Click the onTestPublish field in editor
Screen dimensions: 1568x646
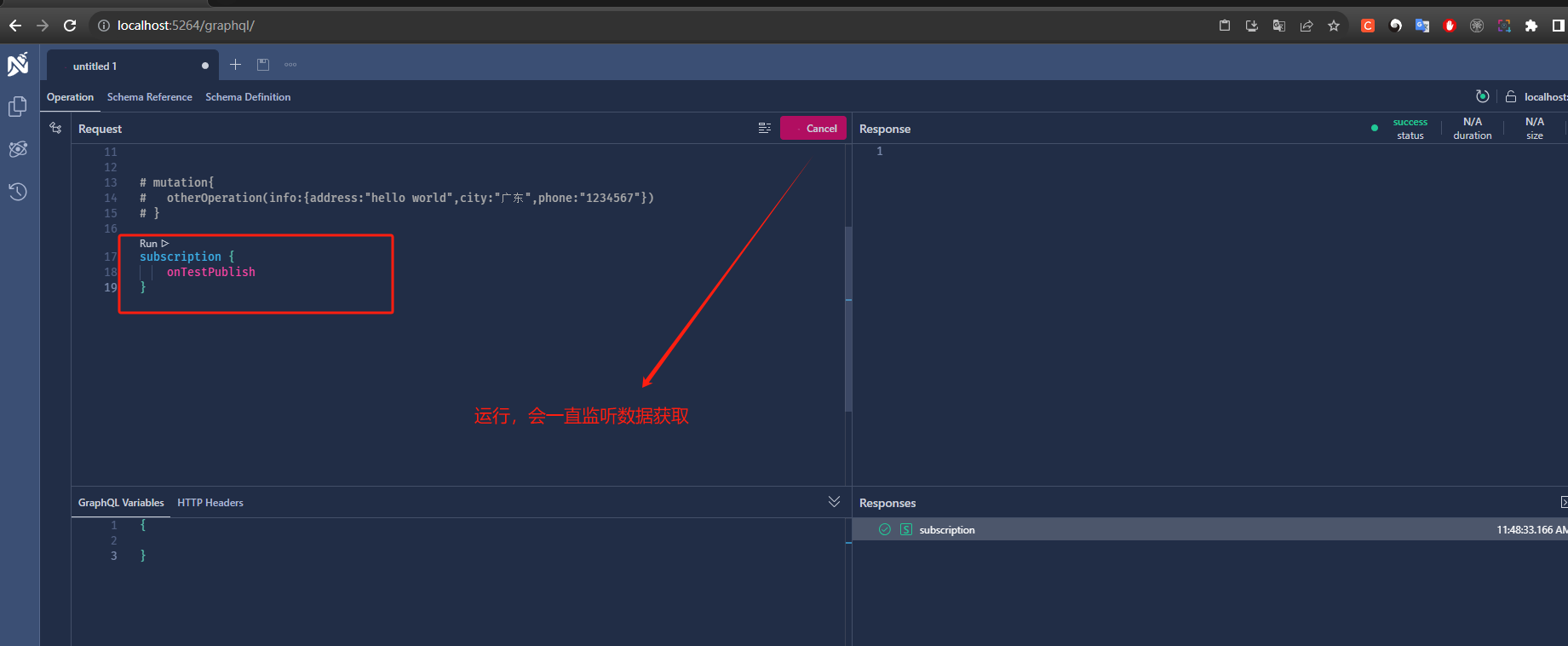point(210,272)
